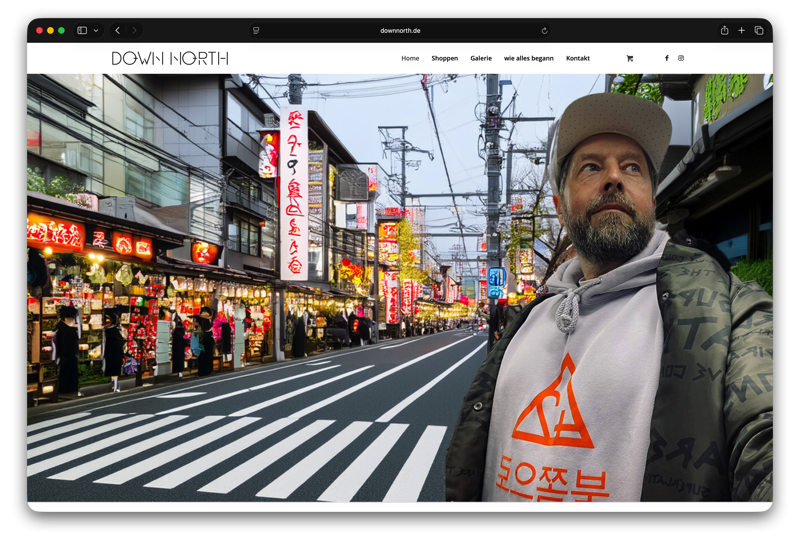This screenshot has height=548, width=800.
Task: Go to the Galerie page
Action: [481, 58]
